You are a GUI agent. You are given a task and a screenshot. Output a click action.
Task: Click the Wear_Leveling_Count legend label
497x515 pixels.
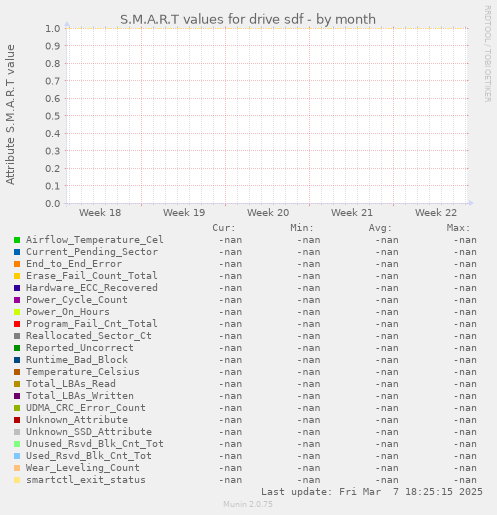tap(83, 468)
